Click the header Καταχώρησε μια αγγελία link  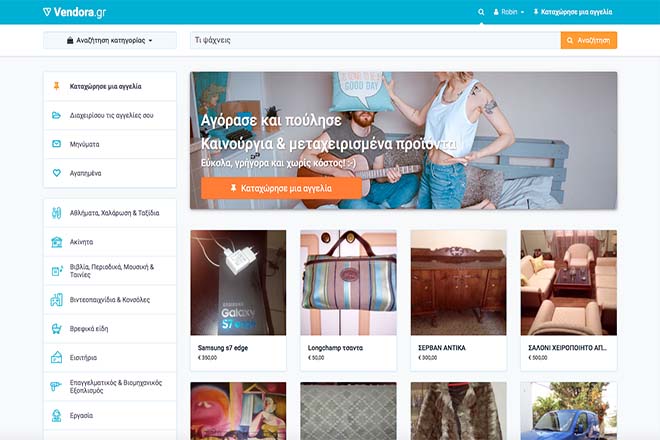pyautogui.click(x=572, y=12)
